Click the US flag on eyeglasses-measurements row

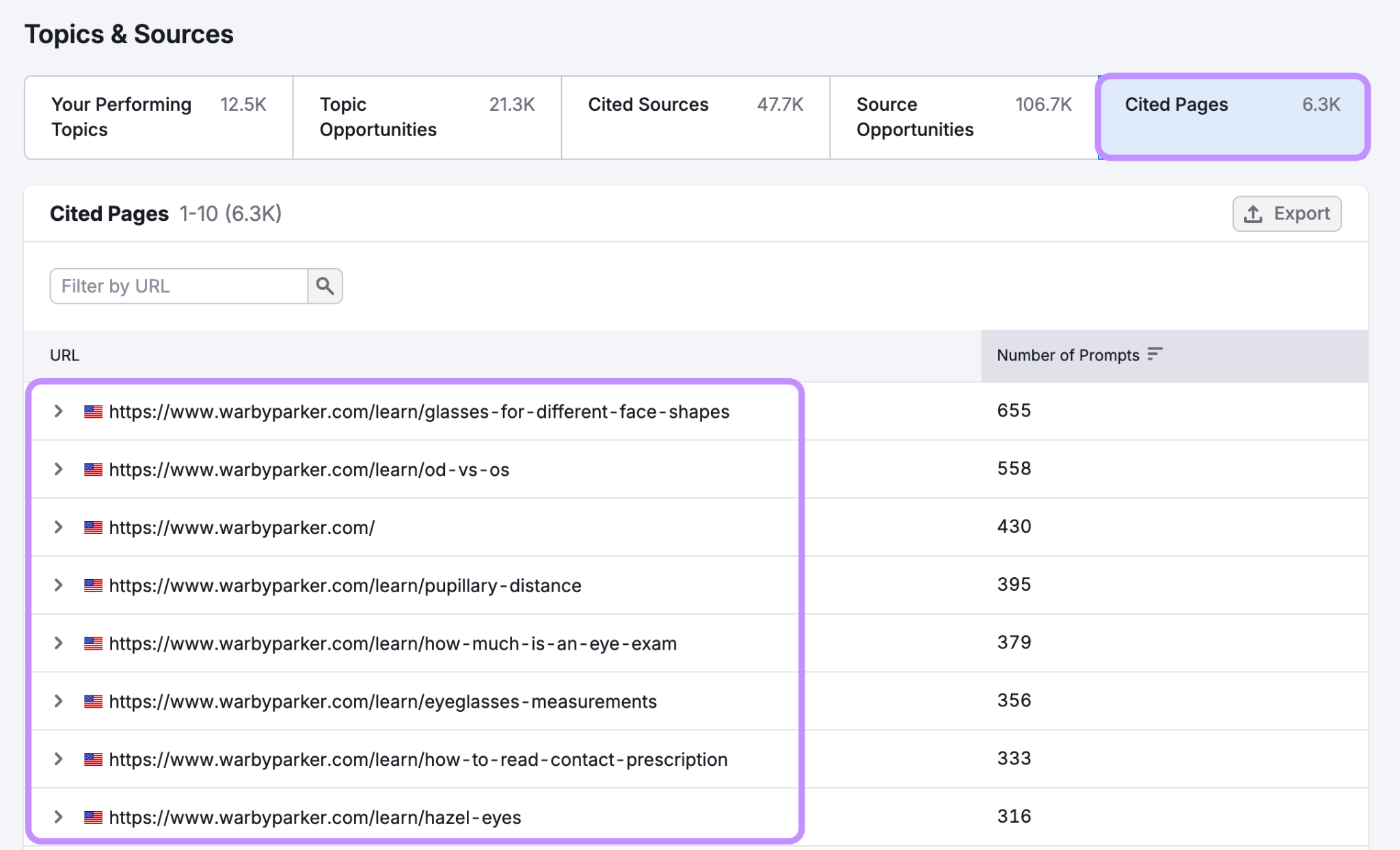coord(94,702)
